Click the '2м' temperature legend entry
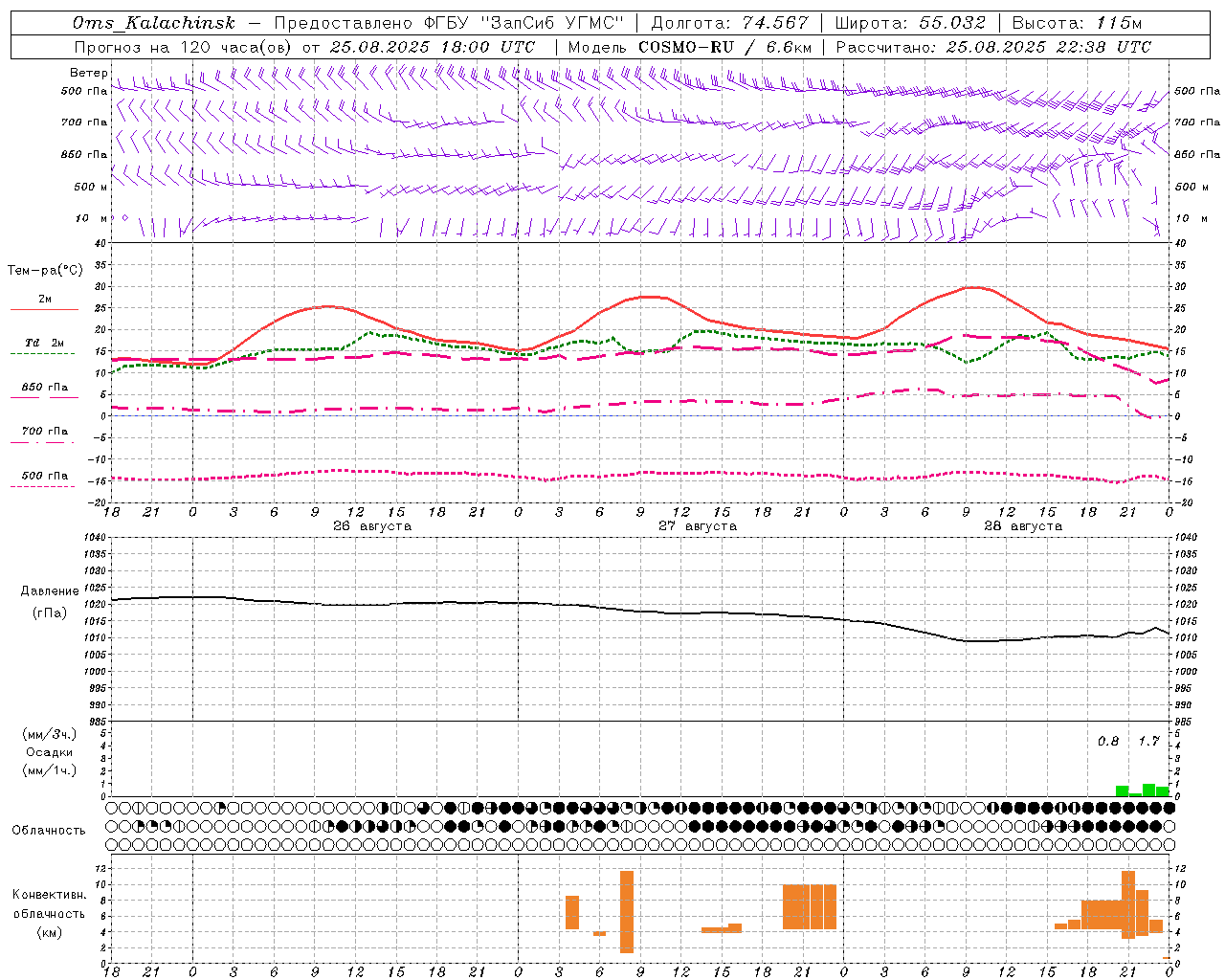 [x=45, y=300]
